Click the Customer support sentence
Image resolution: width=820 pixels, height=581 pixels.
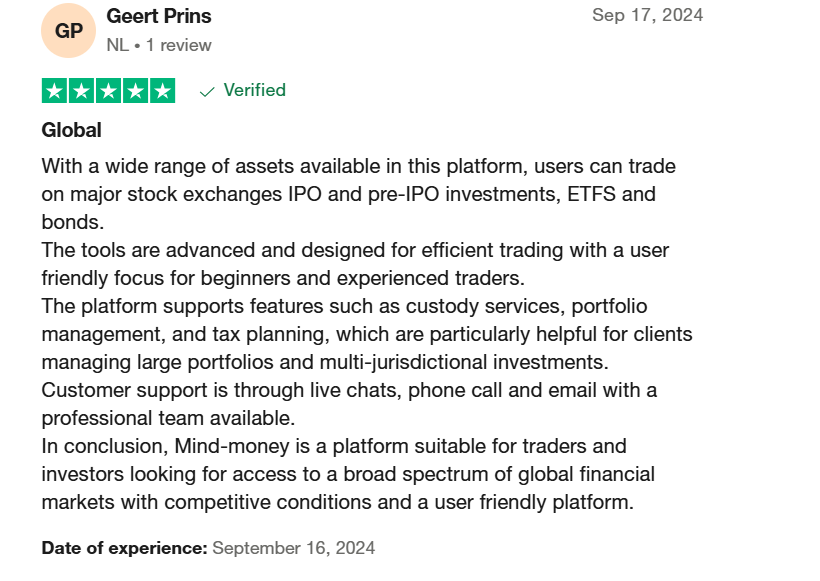[349, 404]
